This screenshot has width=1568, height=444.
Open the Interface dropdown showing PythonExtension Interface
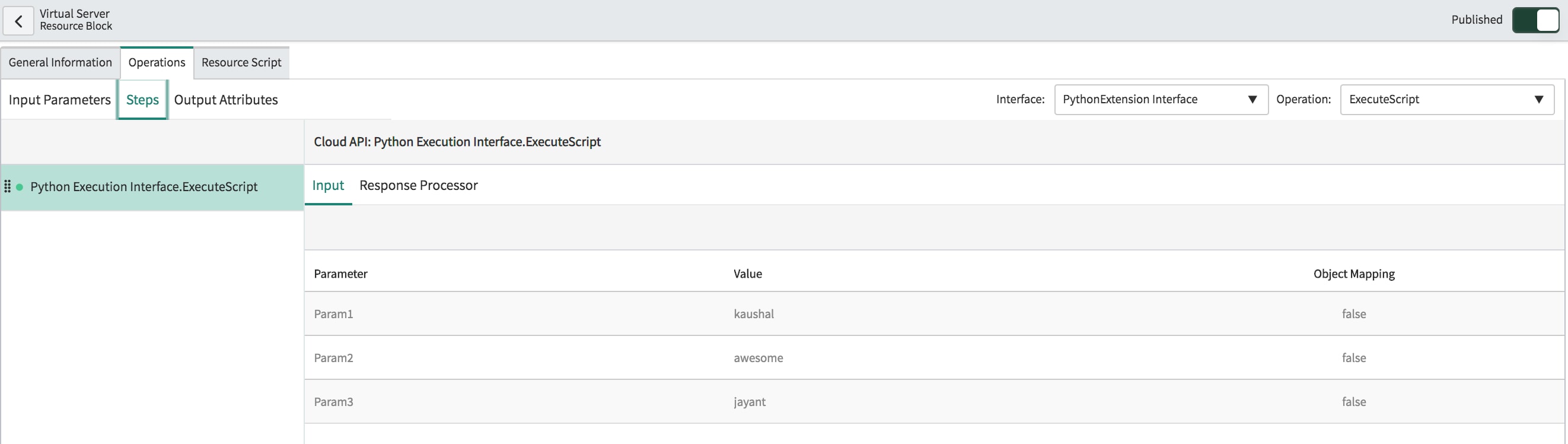click(1161, 99)
